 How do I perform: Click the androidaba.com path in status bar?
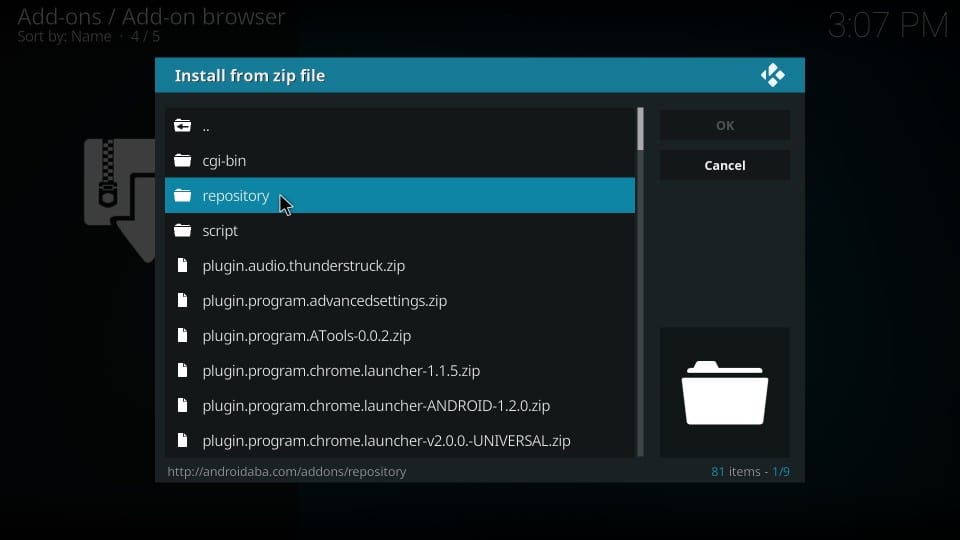pos(287,471)
